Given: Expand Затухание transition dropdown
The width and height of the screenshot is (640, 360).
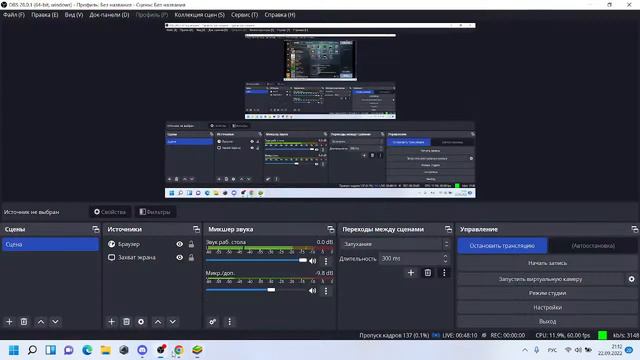Looking at the screenshot, I should click(x=396, y=244).
